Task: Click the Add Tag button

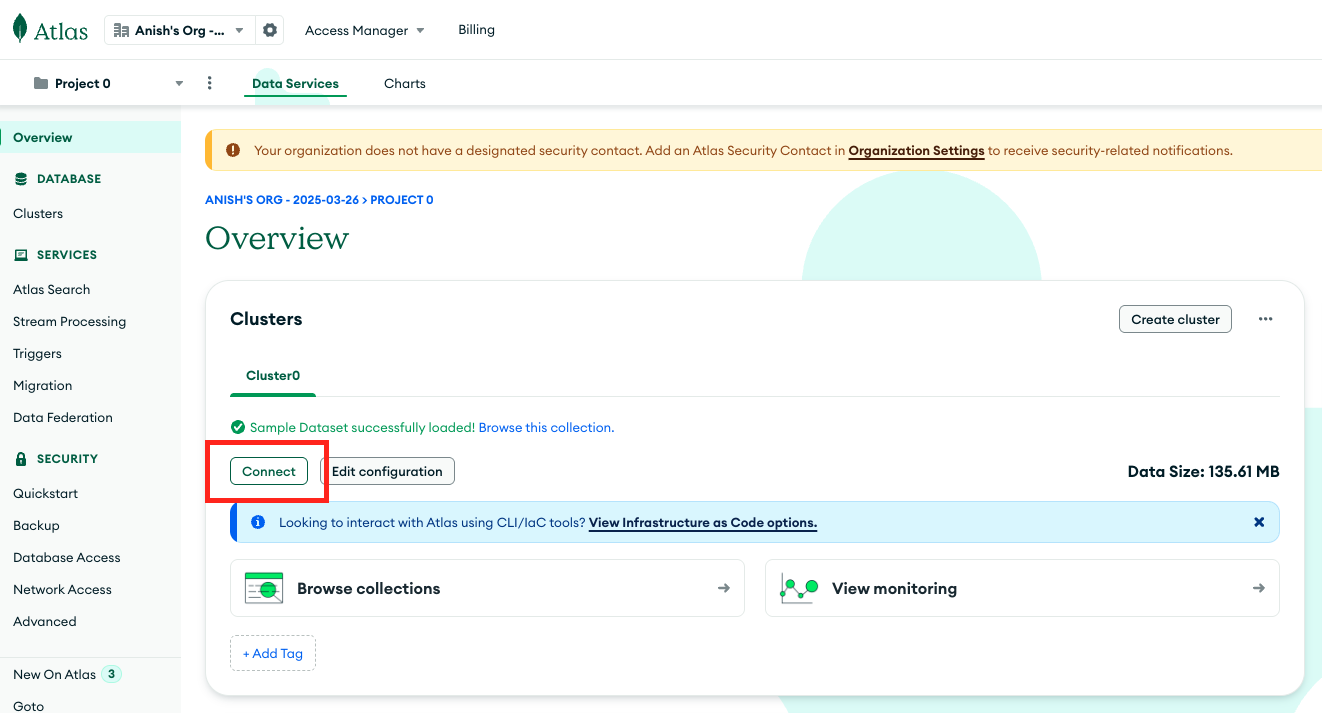Action: point(272,652)
